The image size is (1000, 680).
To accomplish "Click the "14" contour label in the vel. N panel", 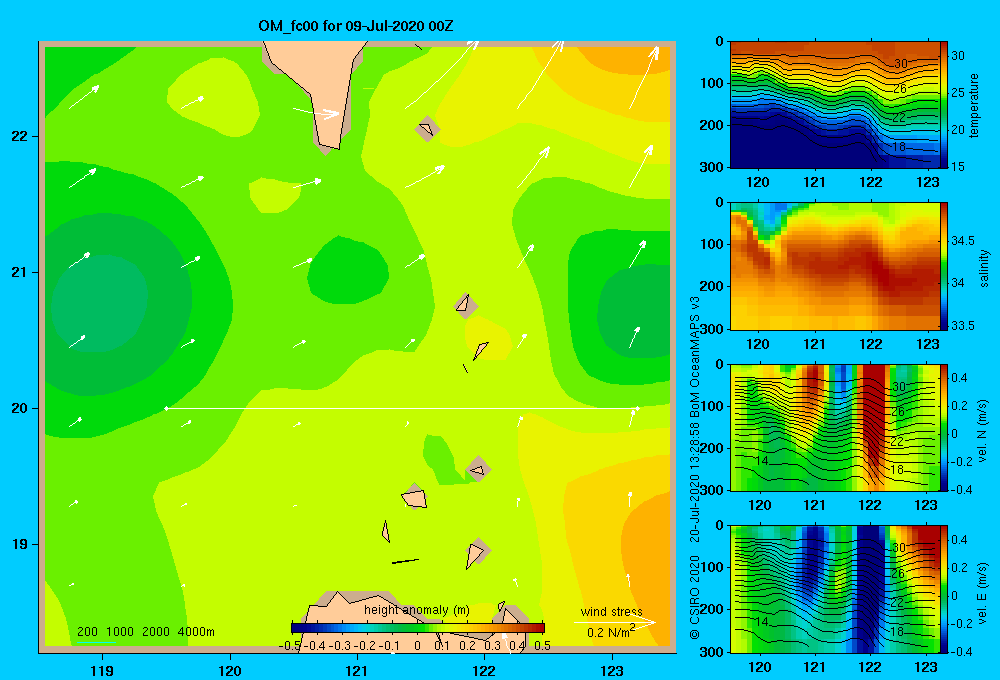I will click(761, 461).
